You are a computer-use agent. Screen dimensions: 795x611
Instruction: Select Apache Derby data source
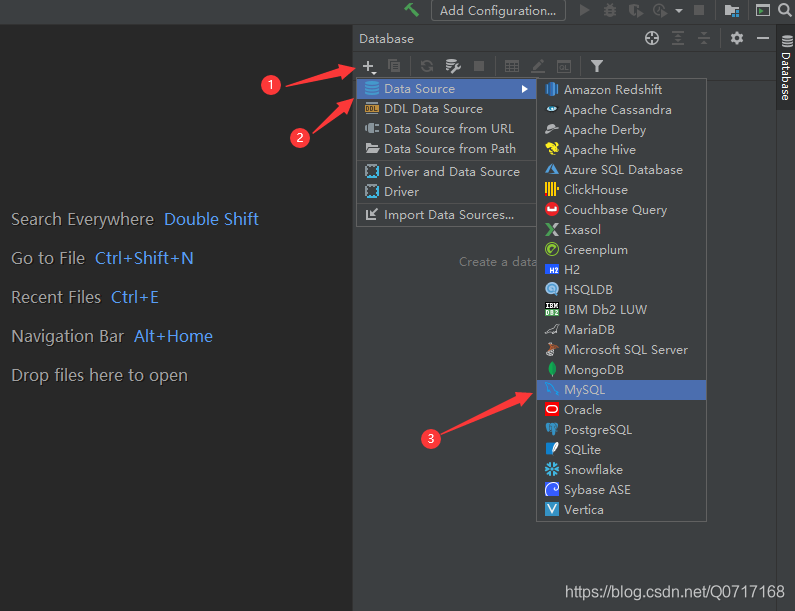(x=621, y=130)
